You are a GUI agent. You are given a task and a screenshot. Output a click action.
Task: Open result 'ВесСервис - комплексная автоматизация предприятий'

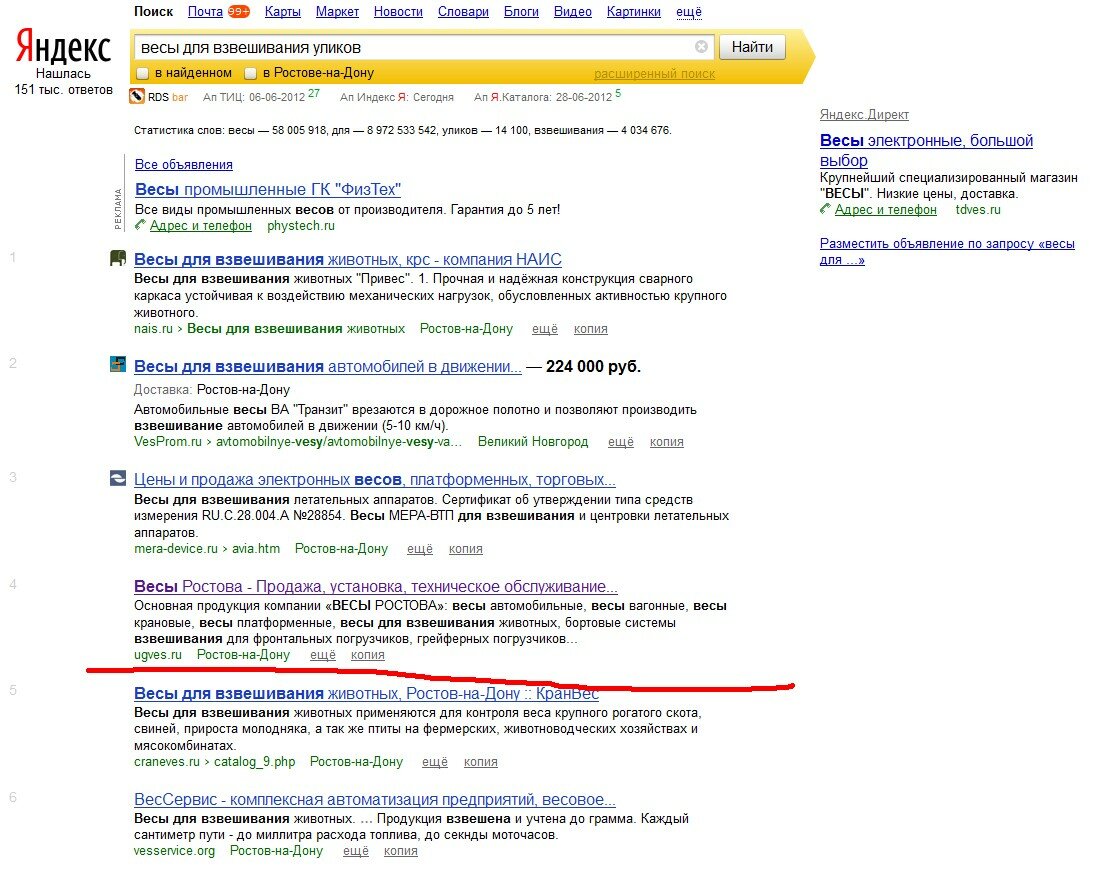(375, 799)
